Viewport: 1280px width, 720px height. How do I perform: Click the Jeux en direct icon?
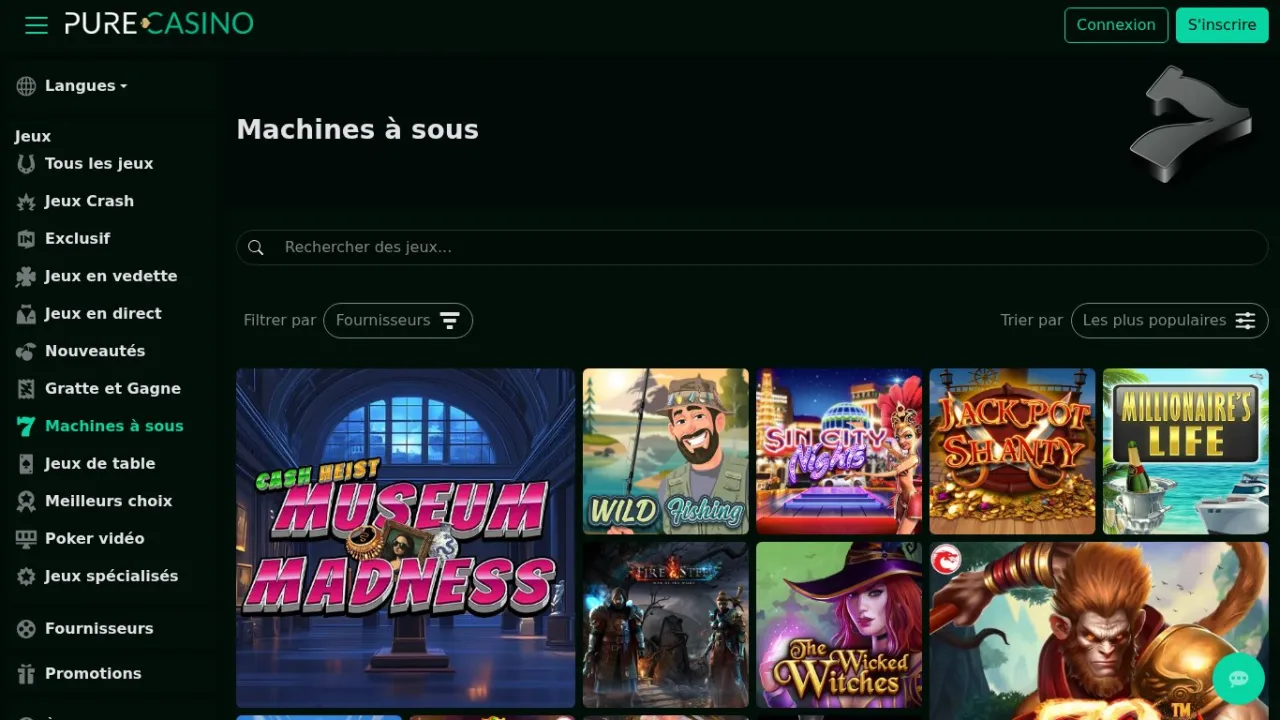[x=26, y=314]
